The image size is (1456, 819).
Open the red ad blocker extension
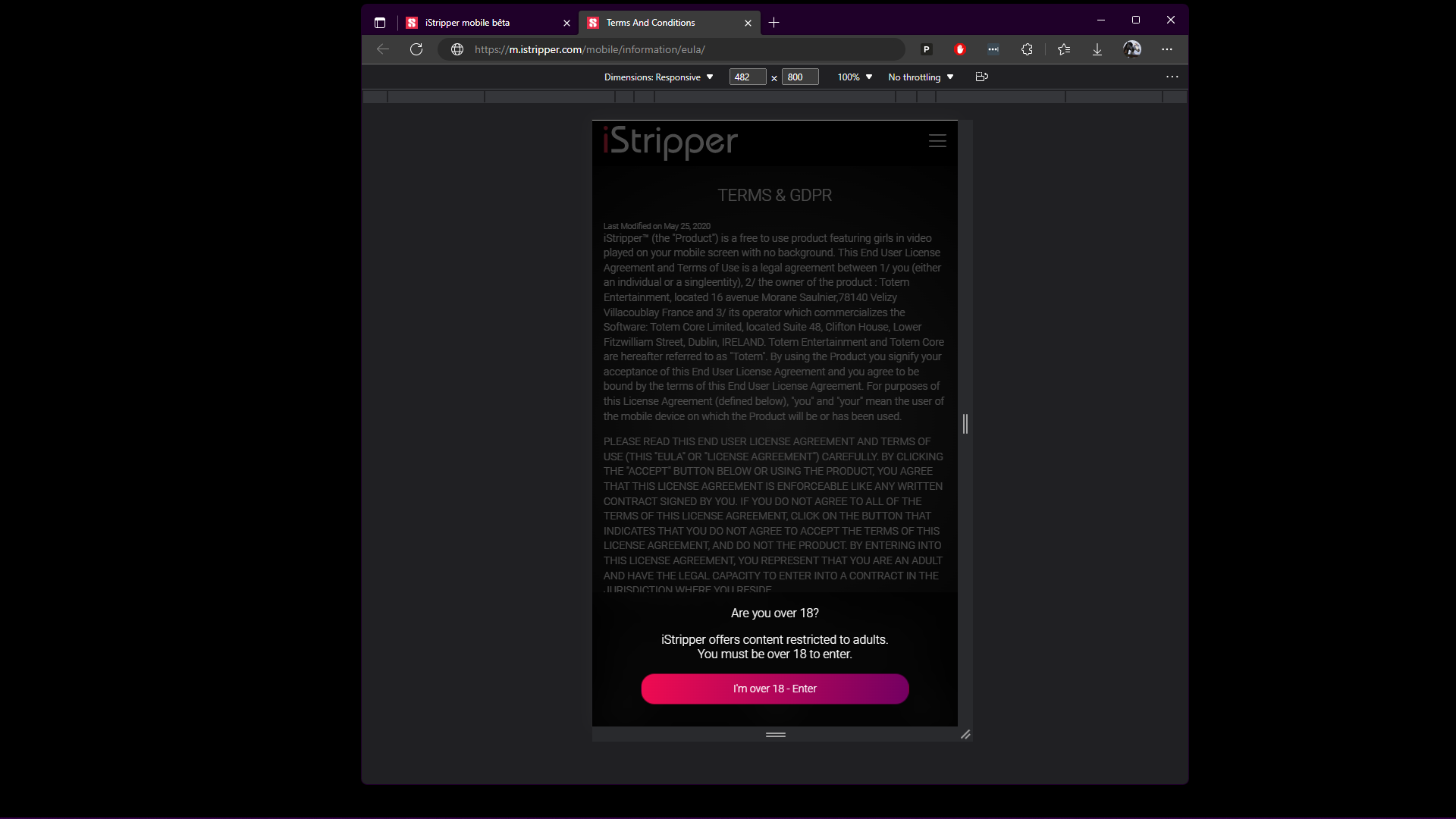(959, 49)
